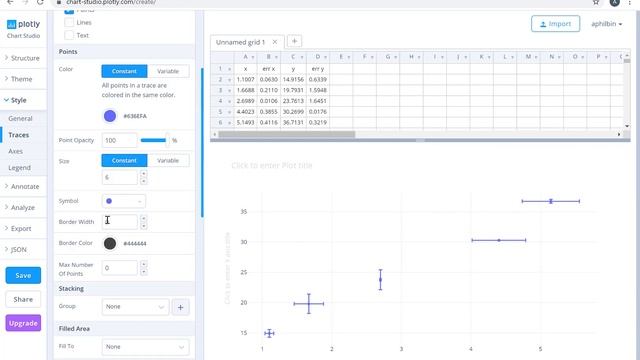The height and width of the screenshot is (360, 640).
Task: Expand the JSON section
Action: click(23, 249)
